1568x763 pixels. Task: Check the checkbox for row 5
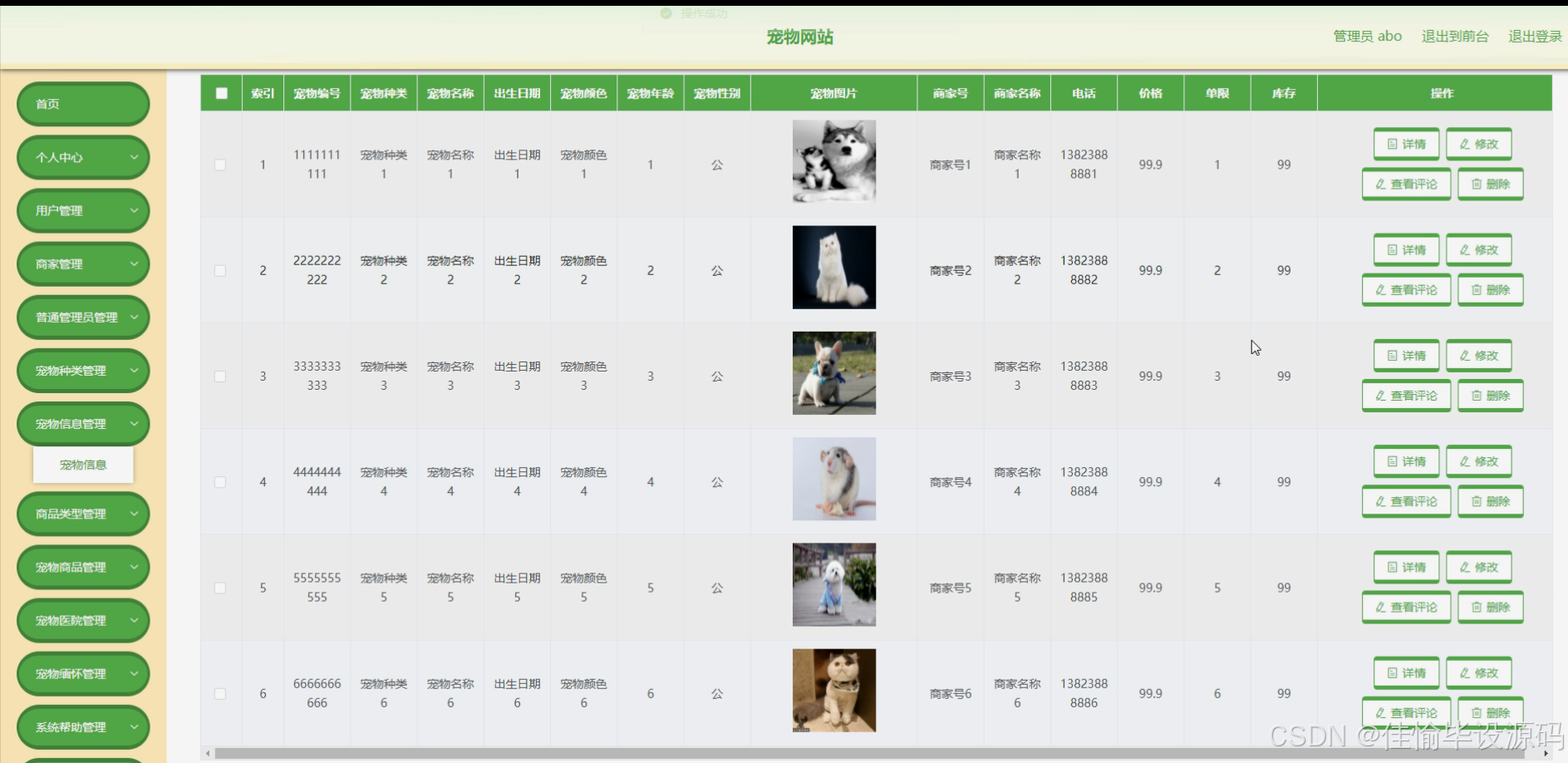(x=220, y=588)
